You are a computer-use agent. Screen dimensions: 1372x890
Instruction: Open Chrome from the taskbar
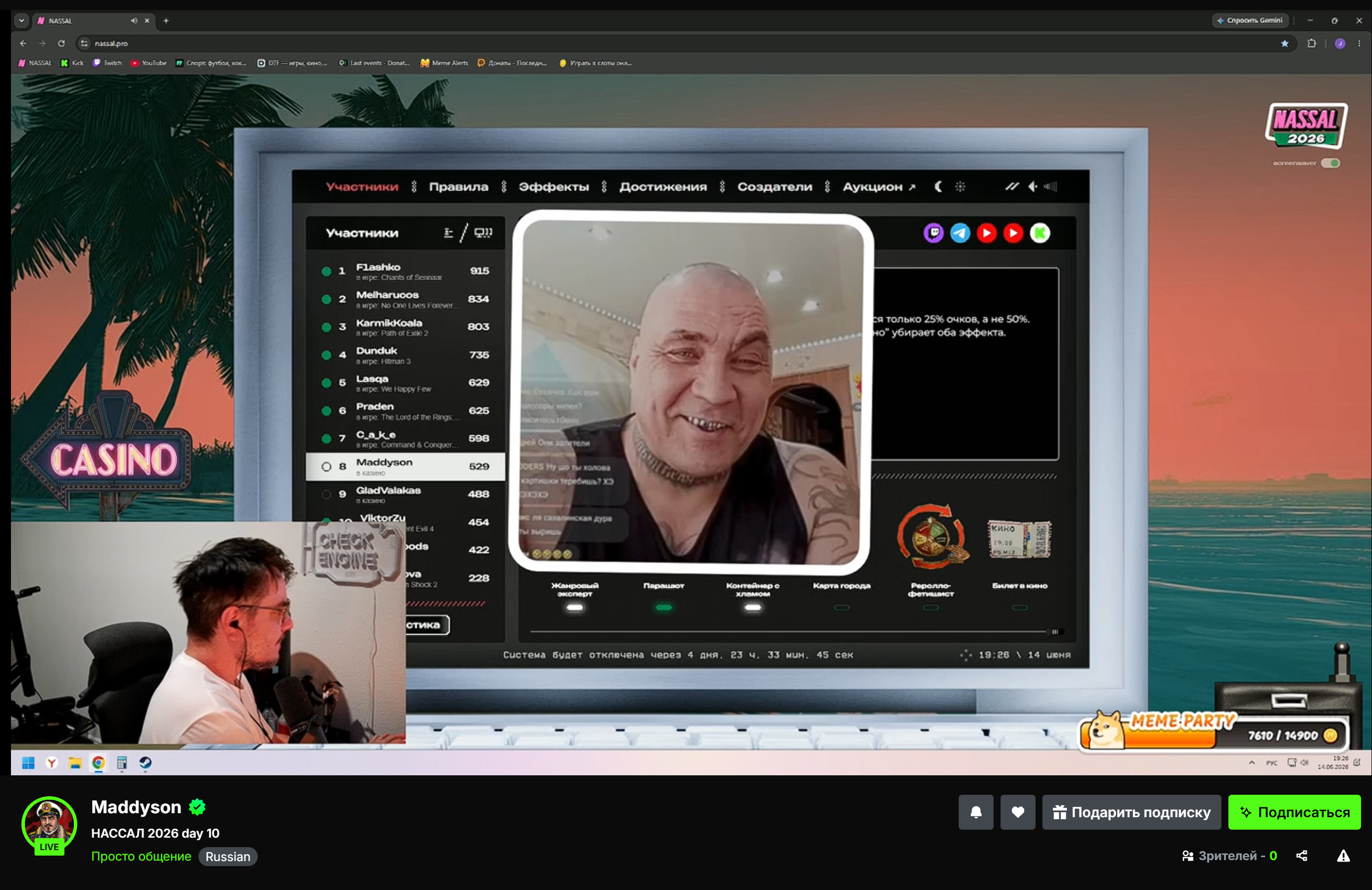(99, 763)
